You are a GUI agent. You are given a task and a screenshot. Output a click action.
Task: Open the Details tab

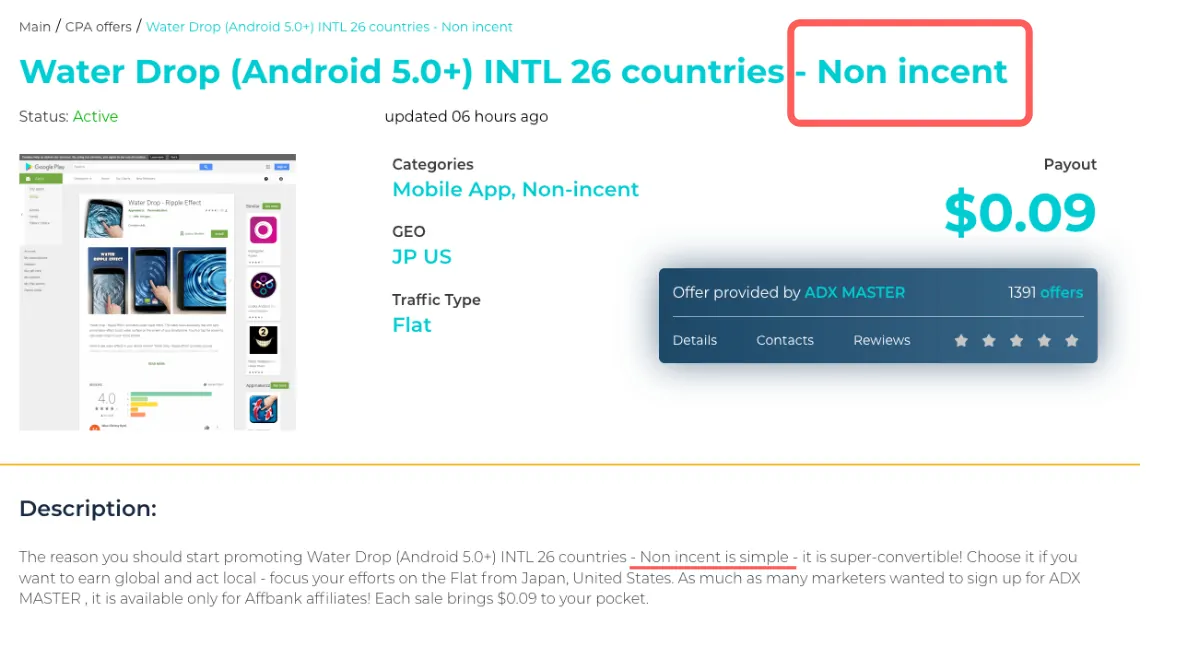click(694, 340)
